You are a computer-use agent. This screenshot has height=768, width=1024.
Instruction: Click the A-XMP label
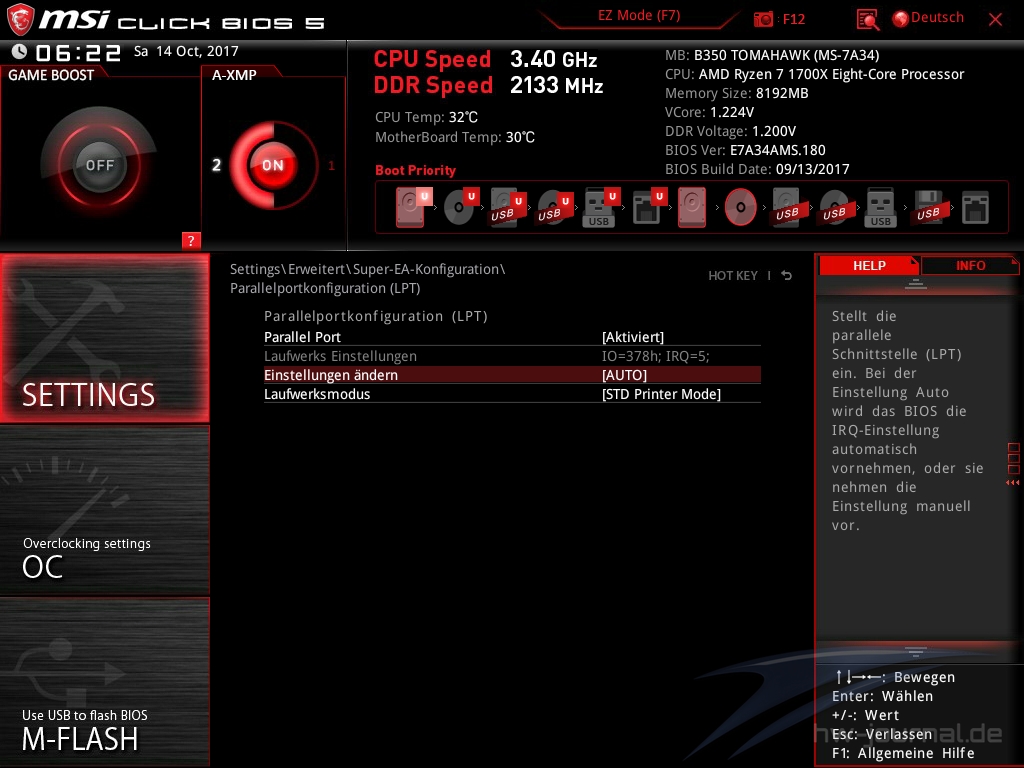(234, 75)
